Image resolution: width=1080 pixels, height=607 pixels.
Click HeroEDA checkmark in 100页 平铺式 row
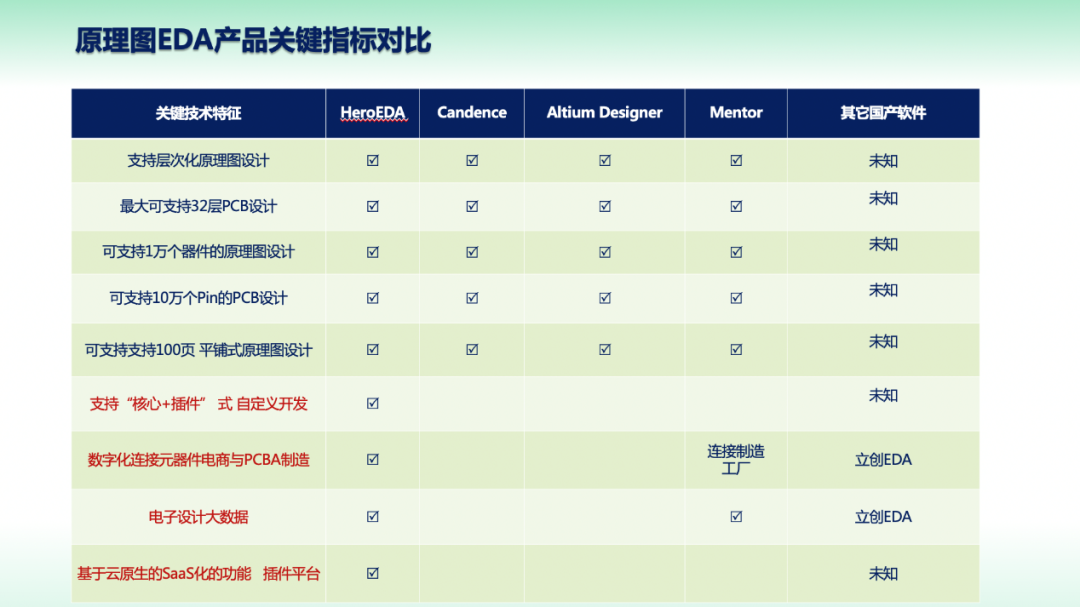[x=373, y=349]
